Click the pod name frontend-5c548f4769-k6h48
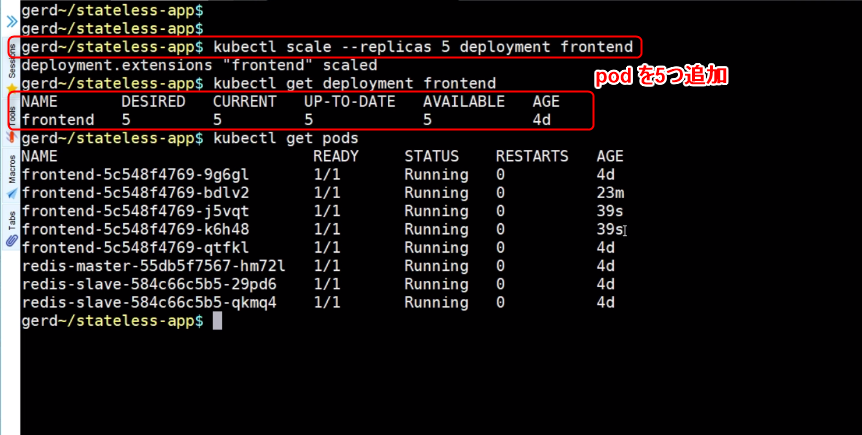This screenshot has height=435, width=862. tap(135, 229)
